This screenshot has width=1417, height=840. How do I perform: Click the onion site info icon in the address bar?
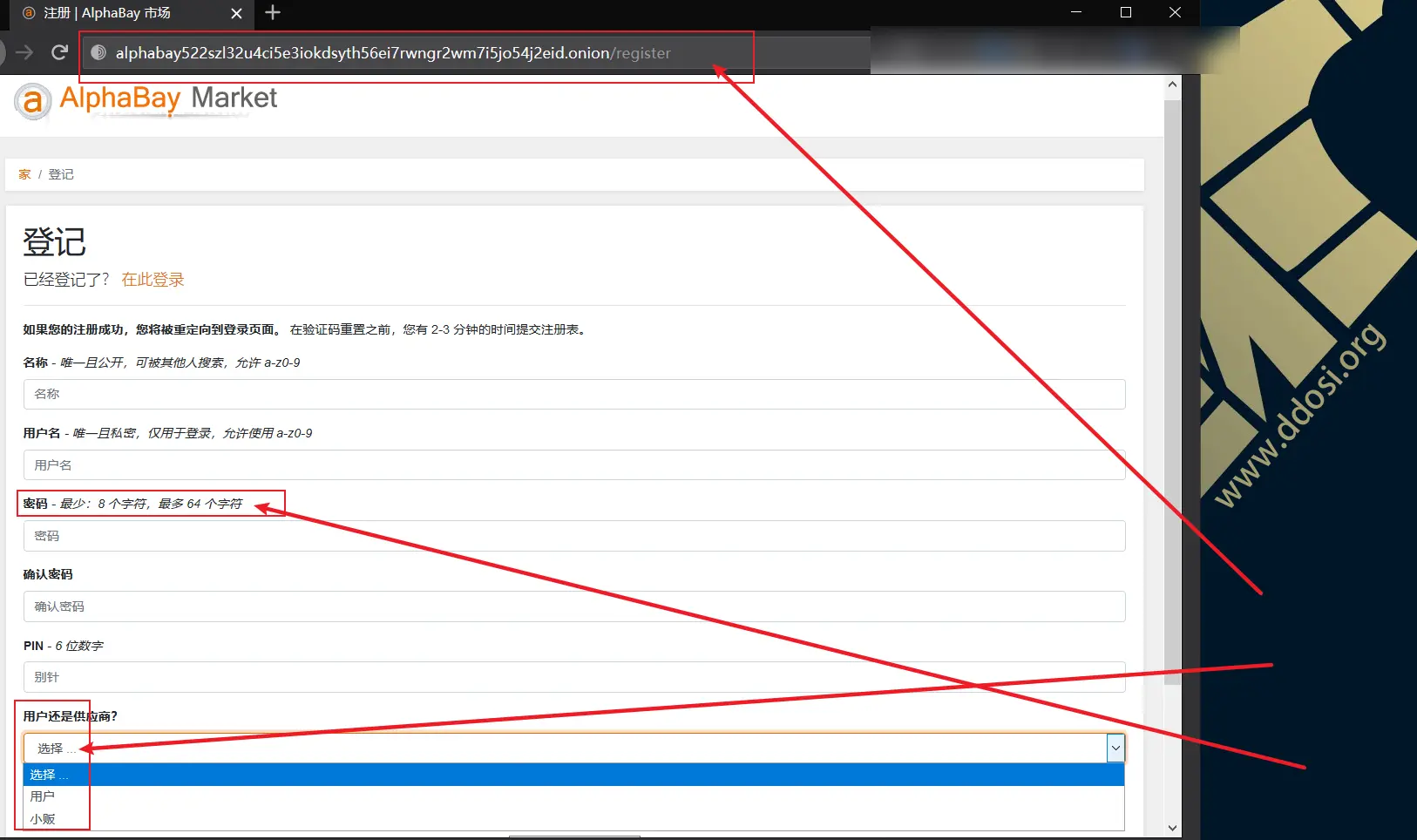coord(98,52)
